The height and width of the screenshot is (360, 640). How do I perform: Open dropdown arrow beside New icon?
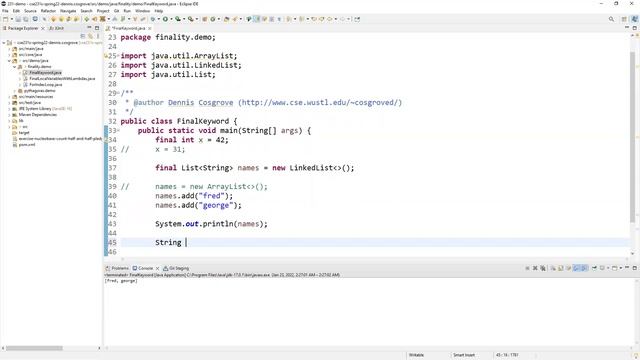pos(11,19)
